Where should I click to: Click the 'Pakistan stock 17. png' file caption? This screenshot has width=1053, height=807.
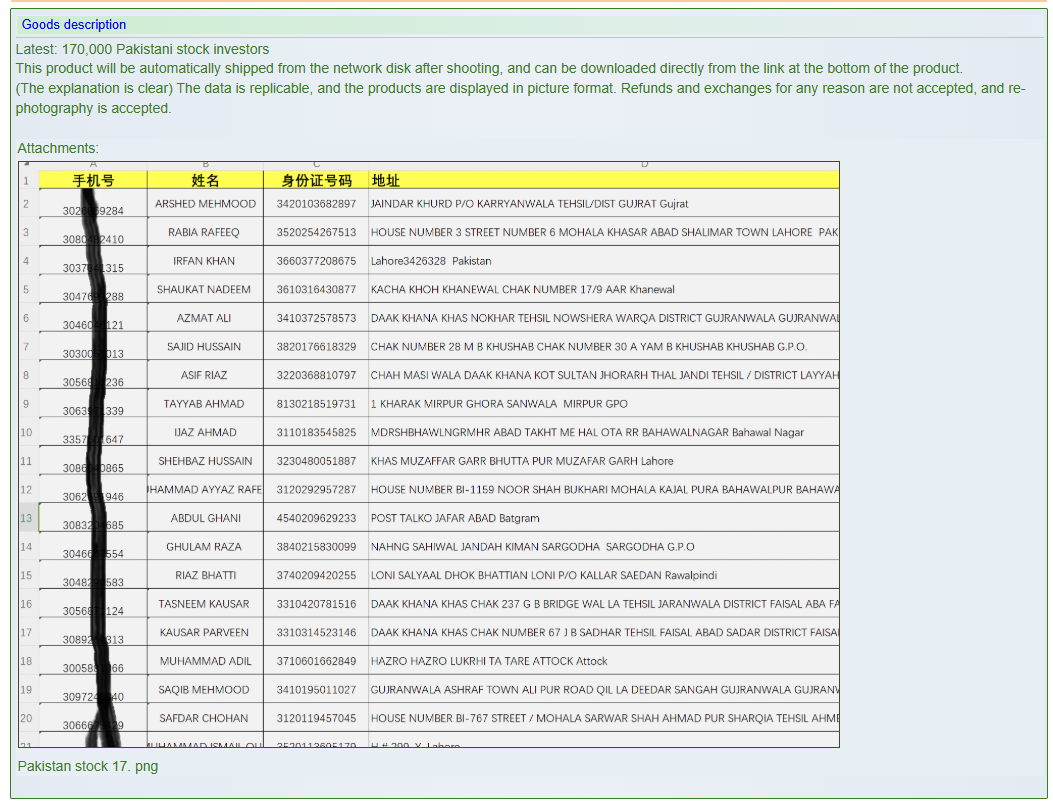88,766
